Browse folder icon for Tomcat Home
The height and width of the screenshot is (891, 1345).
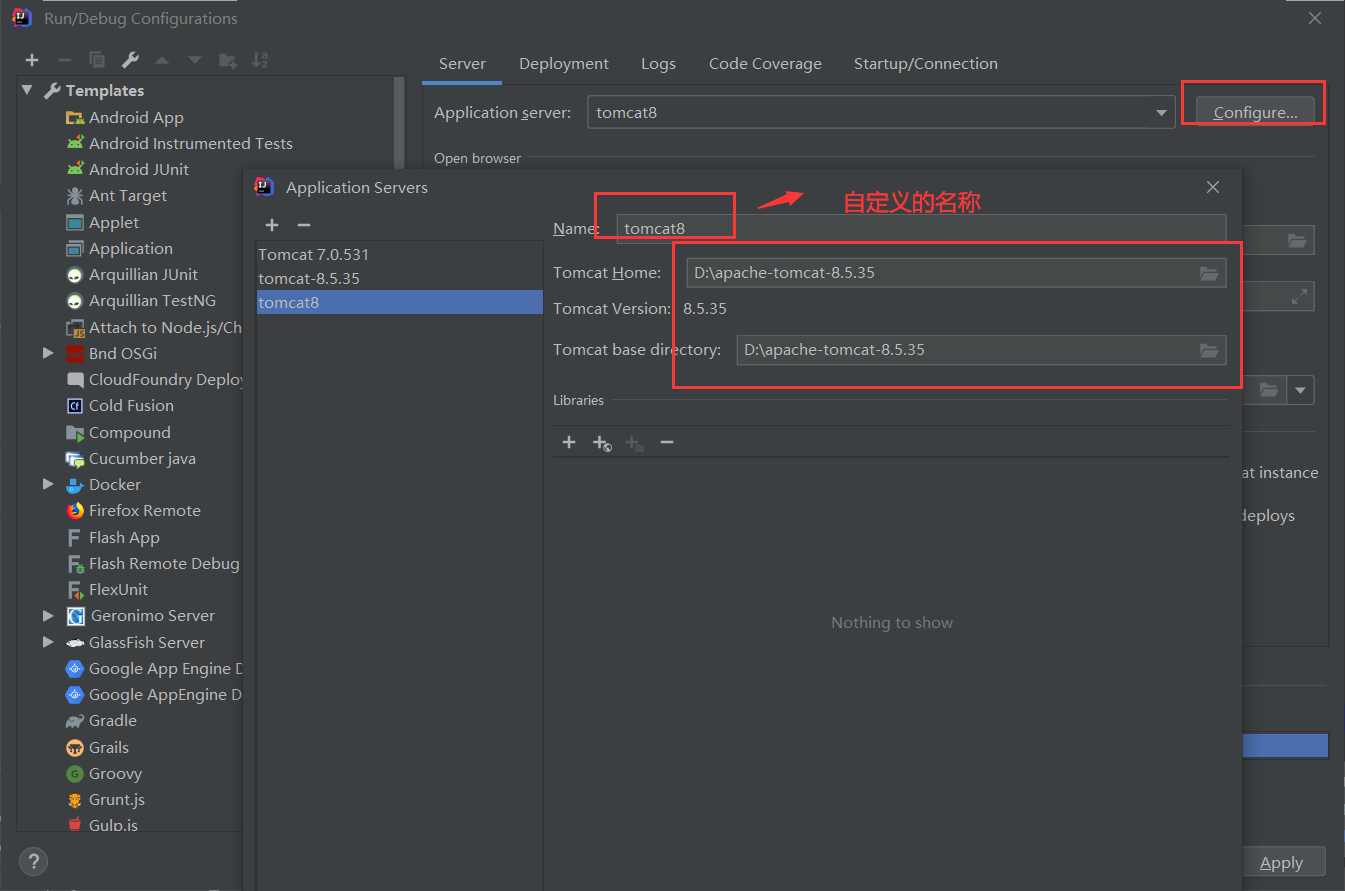click(x=1209, y=273)
